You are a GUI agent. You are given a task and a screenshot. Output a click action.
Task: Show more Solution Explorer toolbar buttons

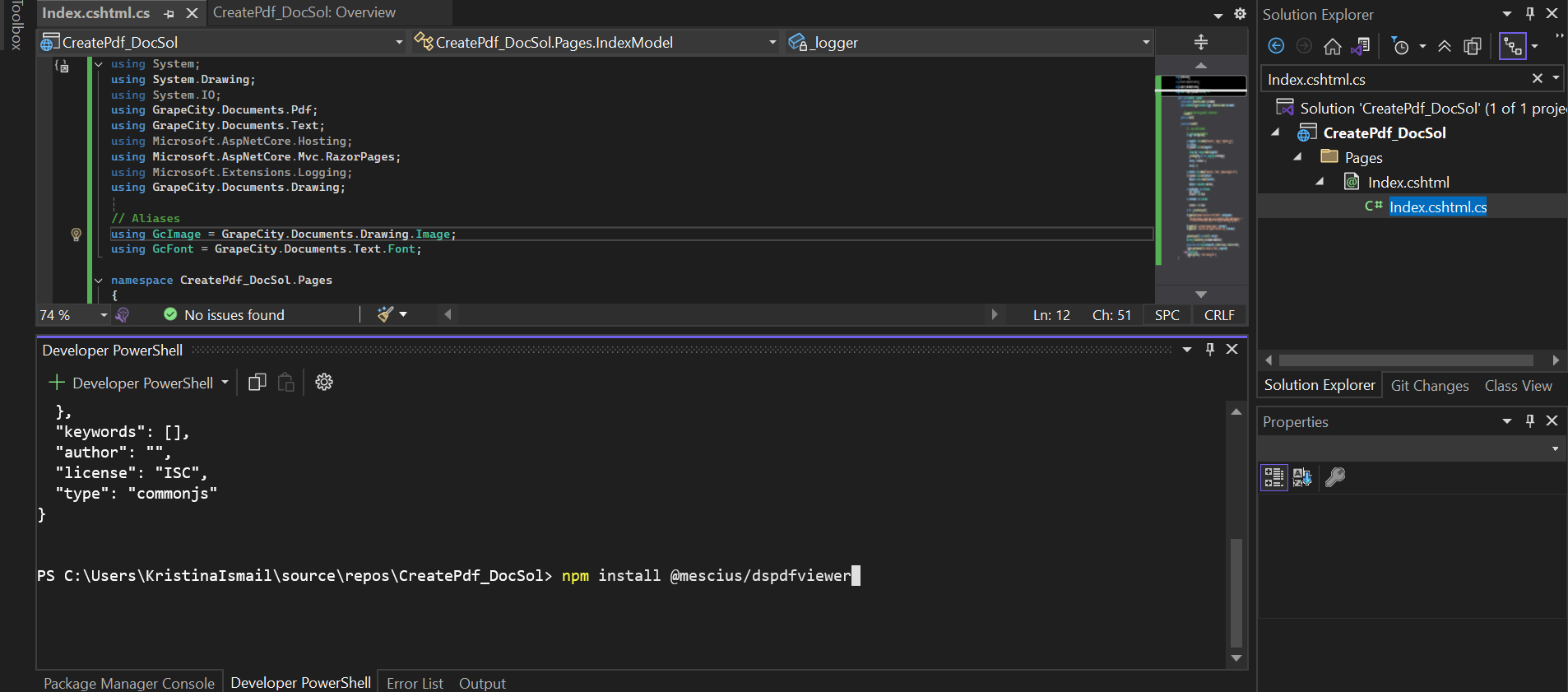(x=1560, y=36)
